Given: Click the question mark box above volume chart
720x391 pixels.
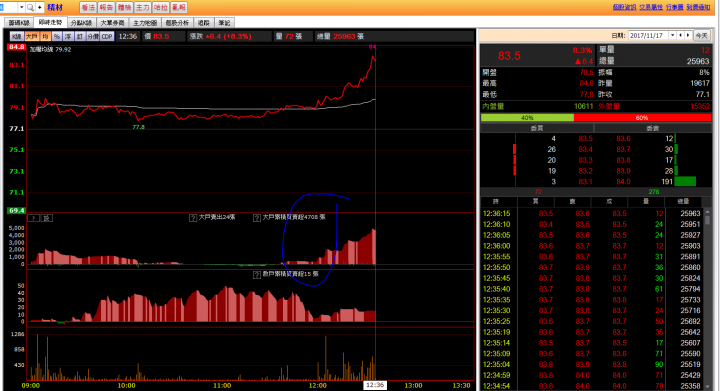Looking at the screenshot, I should pos(34,218).
